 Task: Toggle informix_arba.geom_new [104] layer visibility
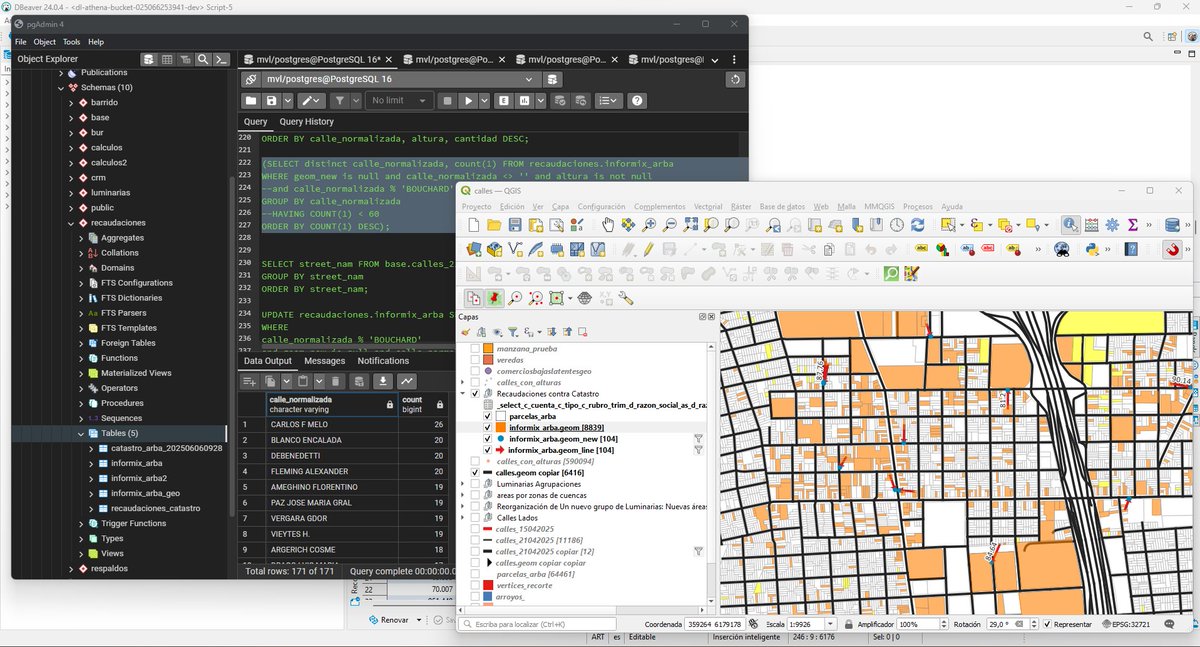488,439
